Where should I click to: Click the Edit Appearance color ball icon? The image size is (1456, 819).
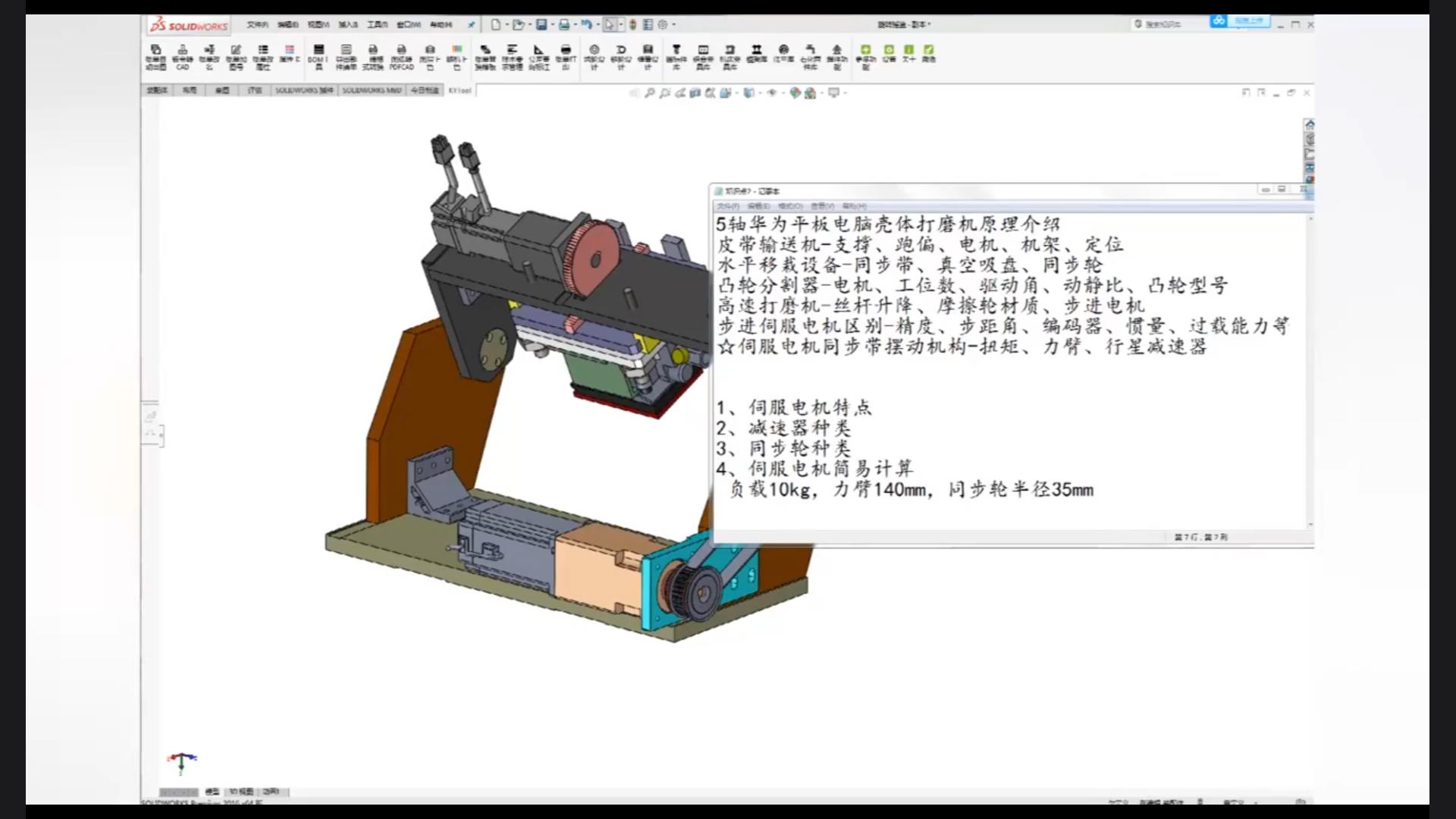(x=795, y=93)
